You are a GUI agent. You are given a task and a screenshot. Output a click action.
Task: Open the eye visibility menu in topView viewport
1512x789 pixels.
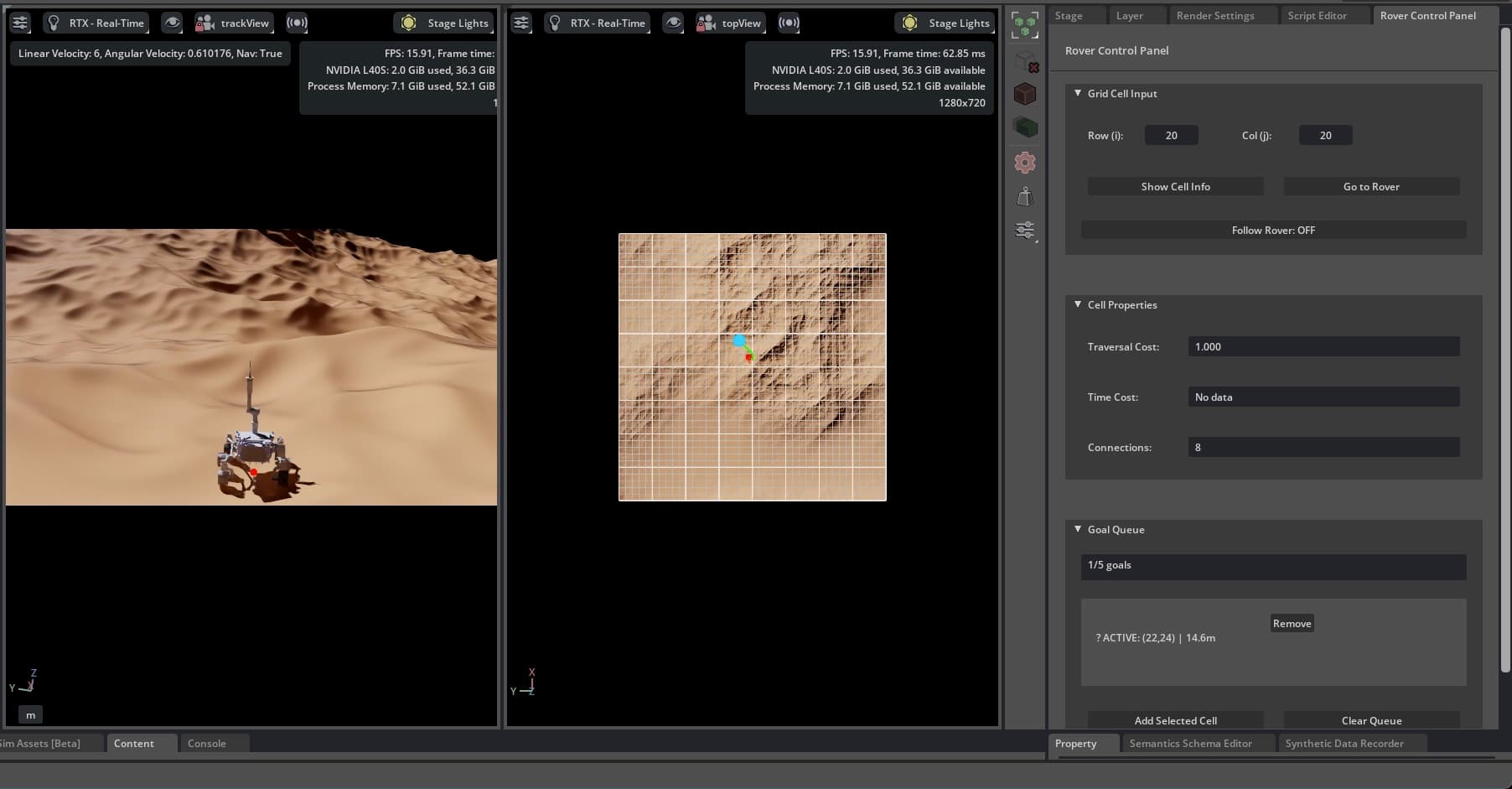click(673, 23)
